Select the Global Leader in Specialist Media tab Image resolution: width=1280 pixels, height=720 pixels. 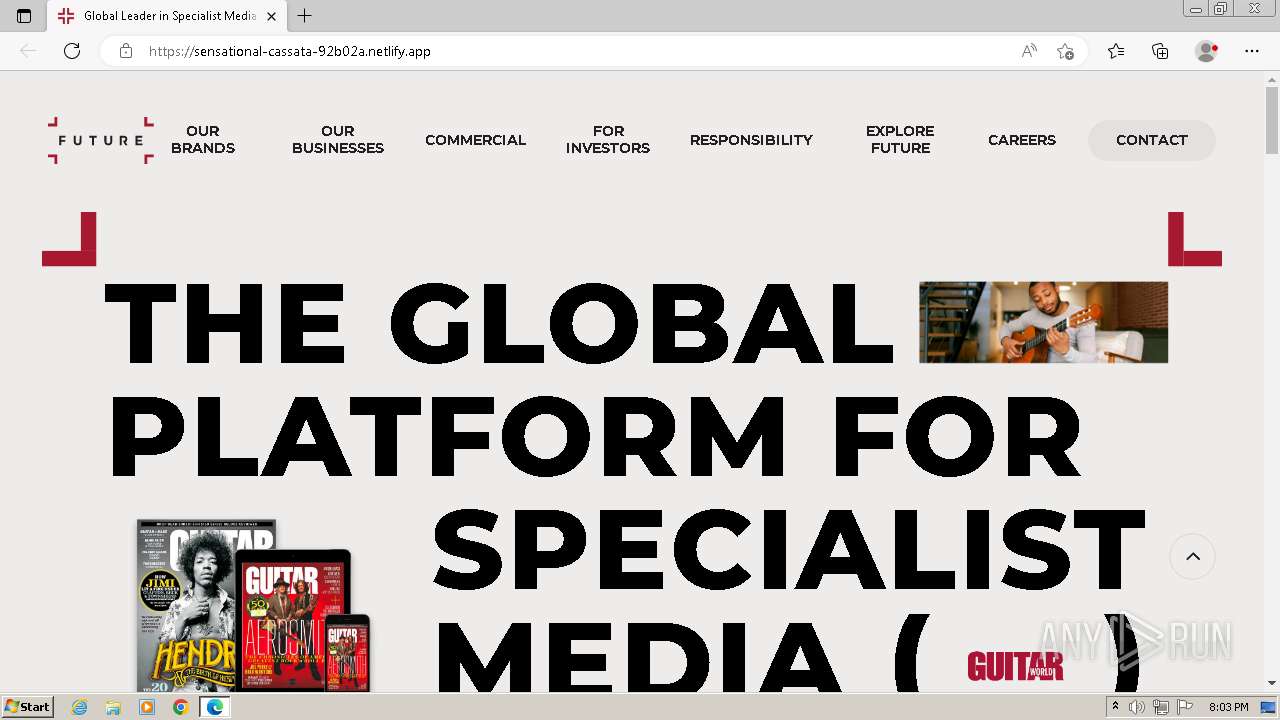tap(167, 16)
